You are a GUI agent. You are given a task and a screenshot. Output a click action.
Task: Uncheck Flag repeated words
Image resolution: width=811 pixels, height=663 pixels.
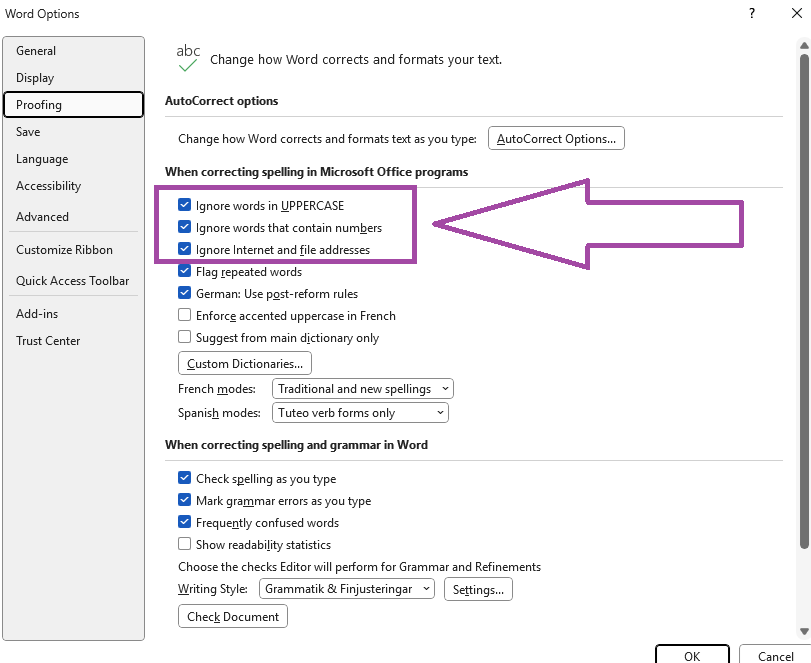184,271
